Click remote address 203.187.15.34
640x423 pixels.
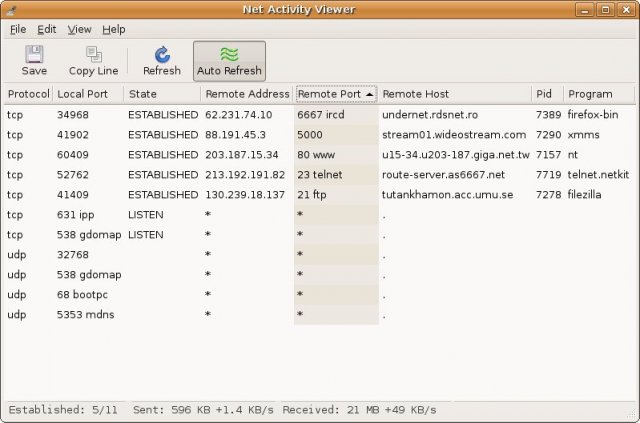242,155
